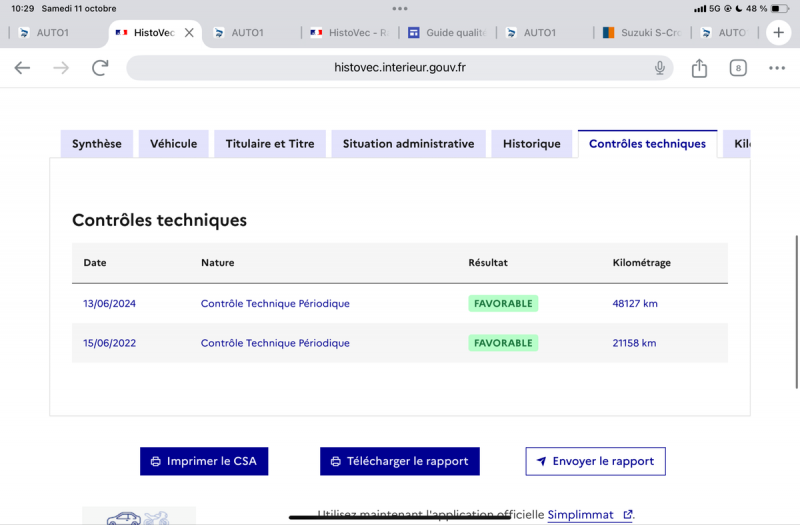This screenshot has height=525, width=800.
Task: Reload the page with the refresh icon
Action: pyautogui.click(x=100, y=68)
